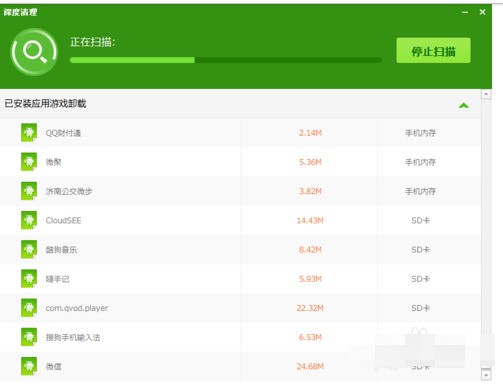Click the stop scanning button 停止扫描
This screenshot has height=386, width=503.
(433, 51)
